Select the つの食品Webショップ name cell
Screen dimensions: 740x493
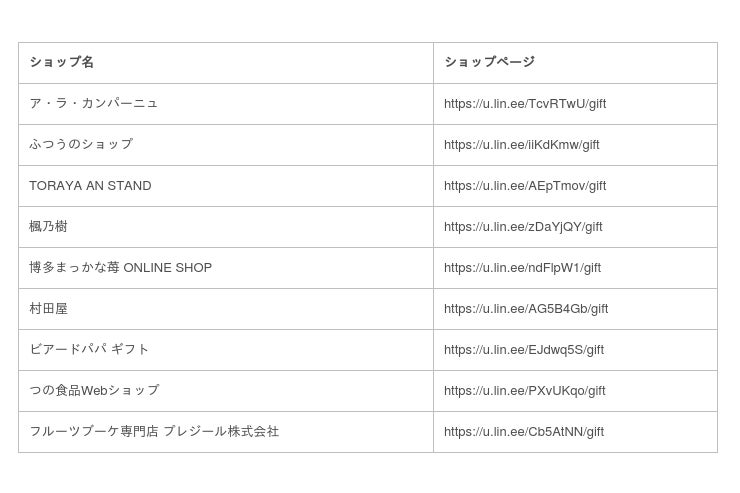tap(94, 391)
